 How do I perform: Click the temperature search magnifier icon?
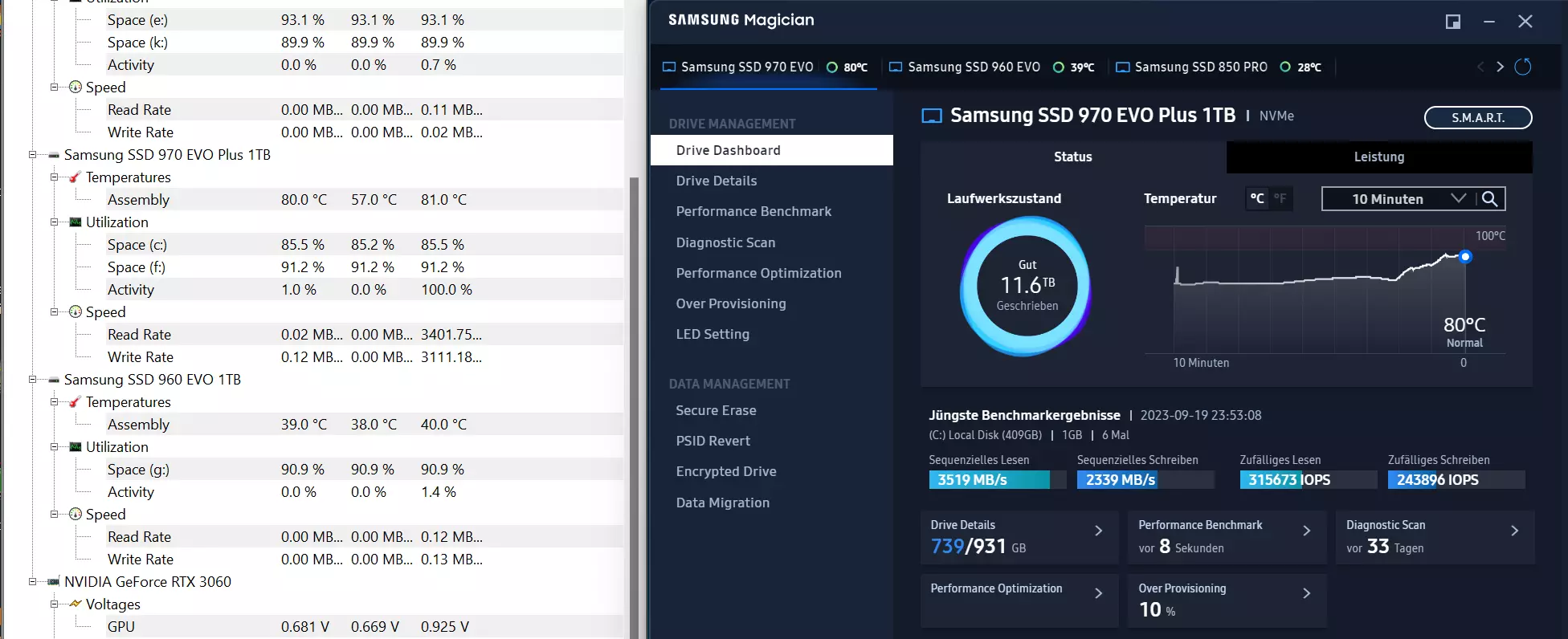[x=1490, y=198]
